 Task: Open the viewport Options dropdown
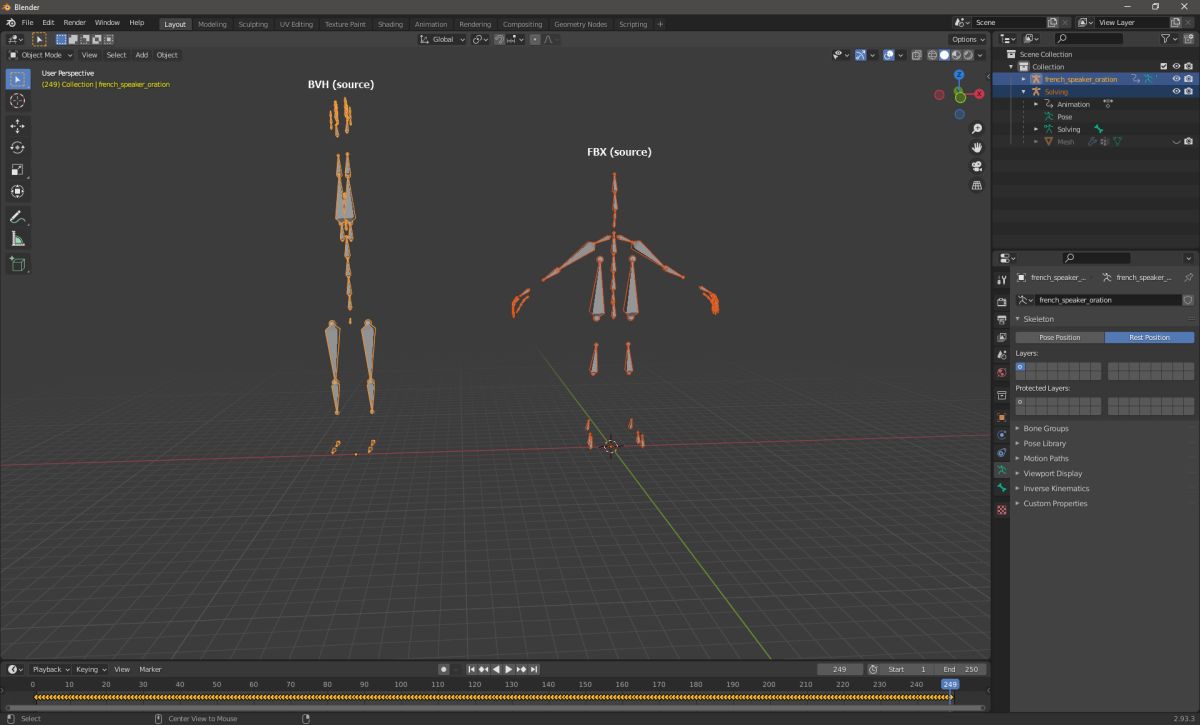[968, 39]
